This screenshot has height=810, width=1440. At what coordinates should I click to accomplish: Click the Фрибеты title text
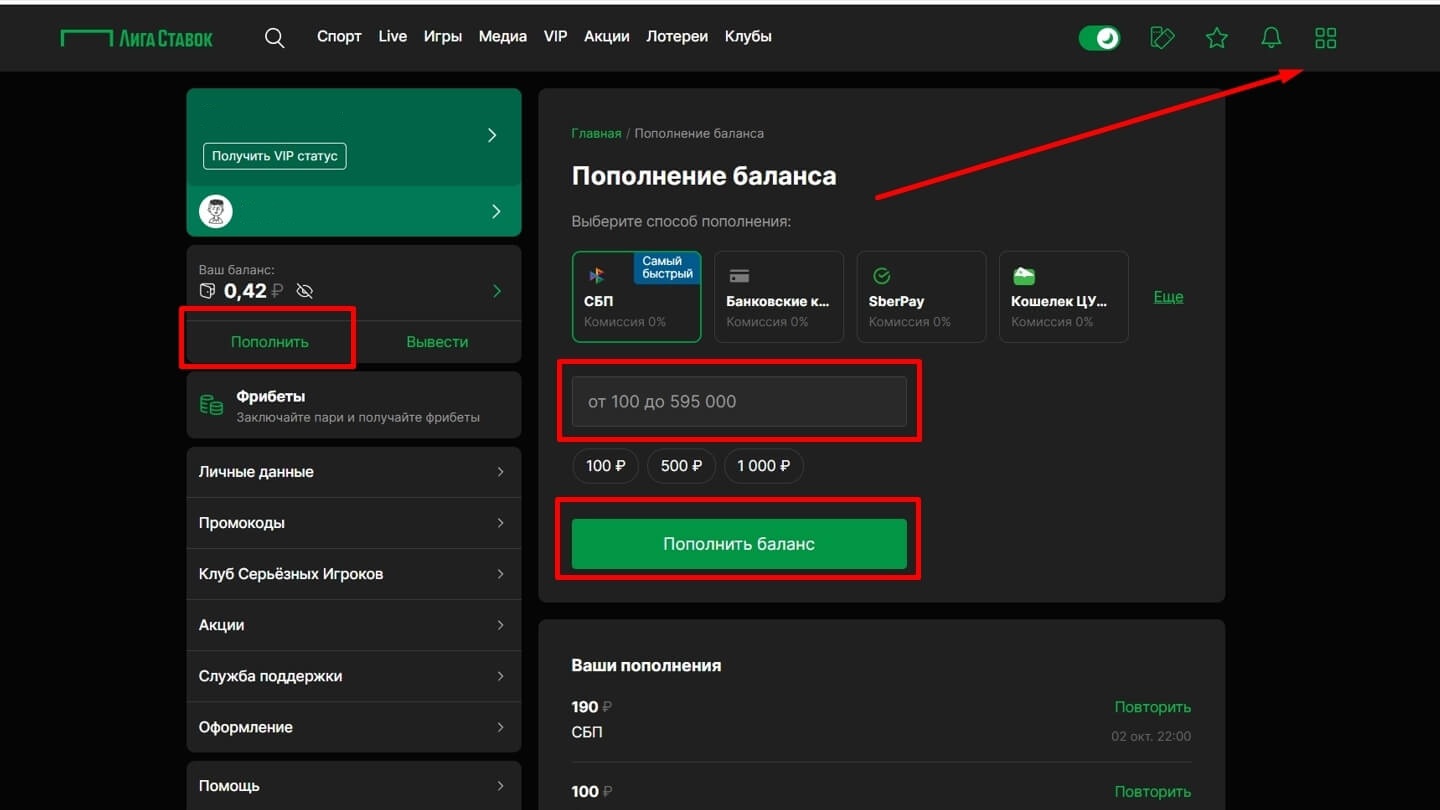pos(270,397)
